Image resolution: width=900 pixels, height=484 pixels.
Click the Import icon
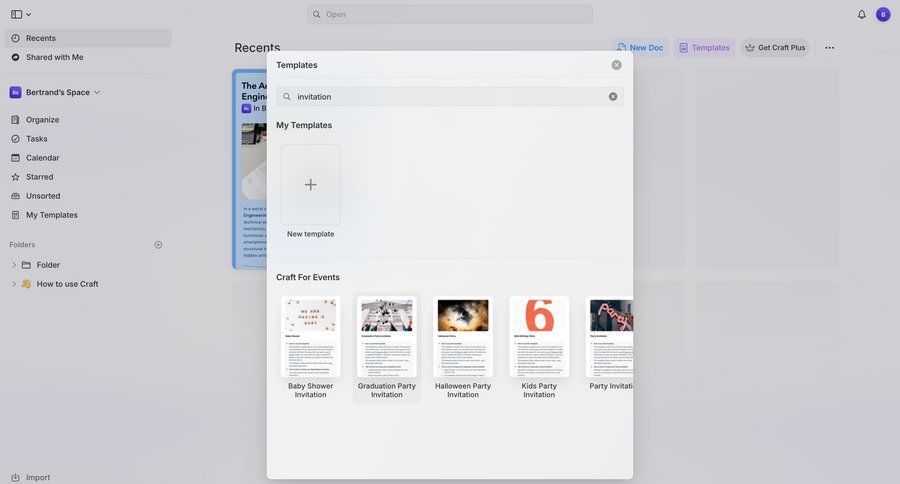point(15,477)
